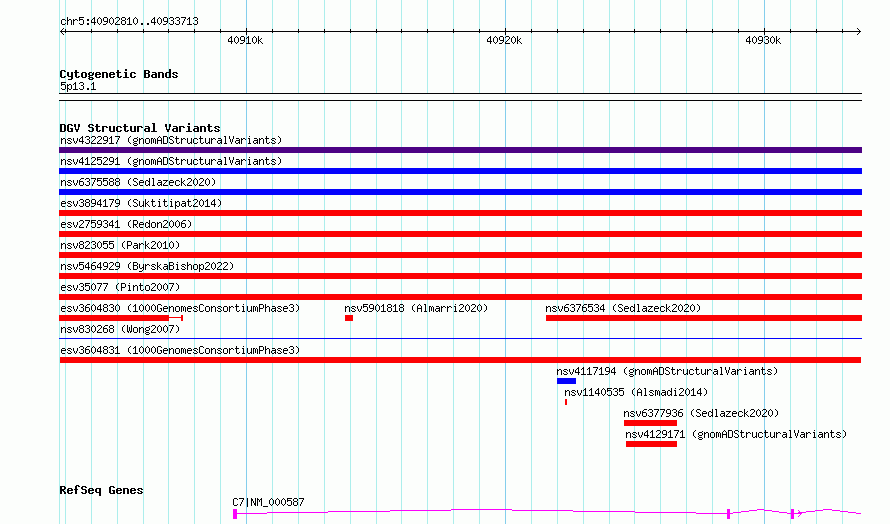Open the C7|NM_000587 gene label
This screenshot has height=524, width=890.
pyautogui.click(x=268, y=502)
